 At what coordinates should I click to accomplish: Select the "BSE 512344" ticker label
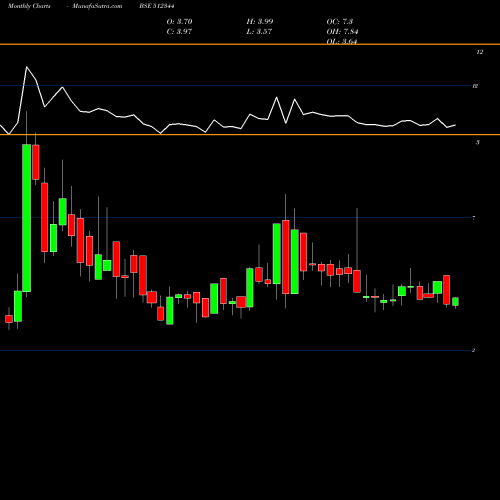point(157,6)
